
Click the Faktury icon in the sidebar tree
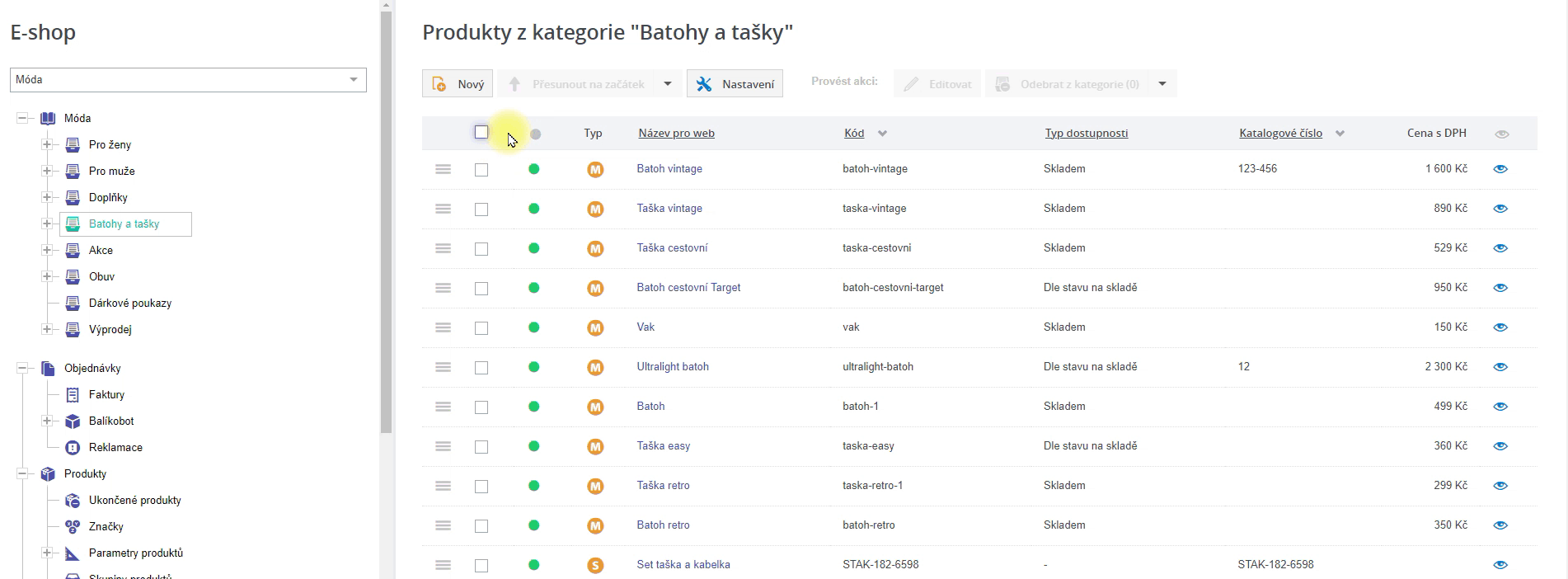(73, 395)
